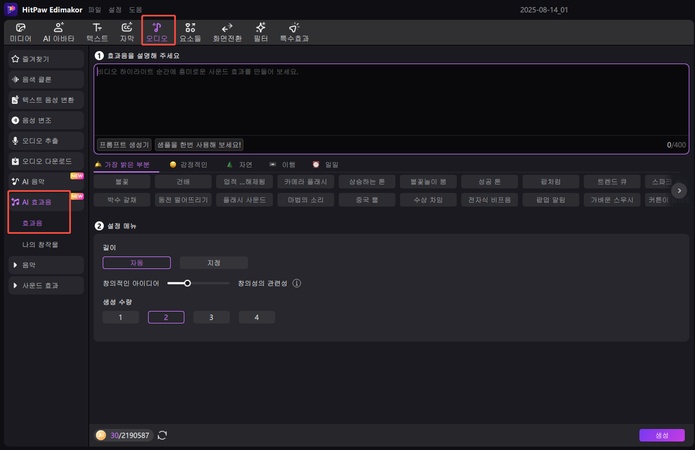The width and height of the screenshot is (695, 450).
Task: Open the 효과음 sub-item under AI 효과음
Action: pos(32,223)
